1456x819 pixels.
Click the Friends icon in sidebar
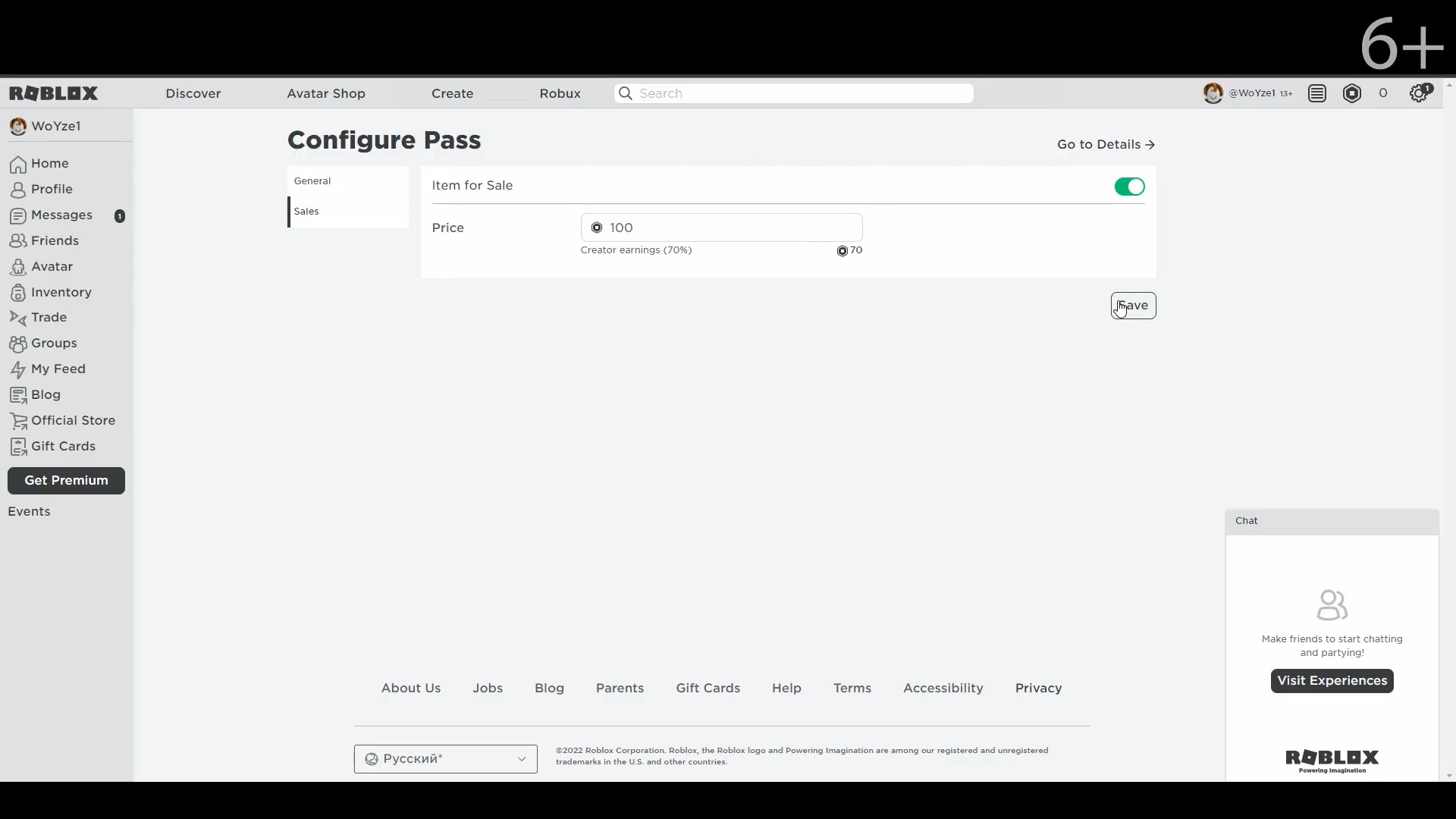[18, 241]
